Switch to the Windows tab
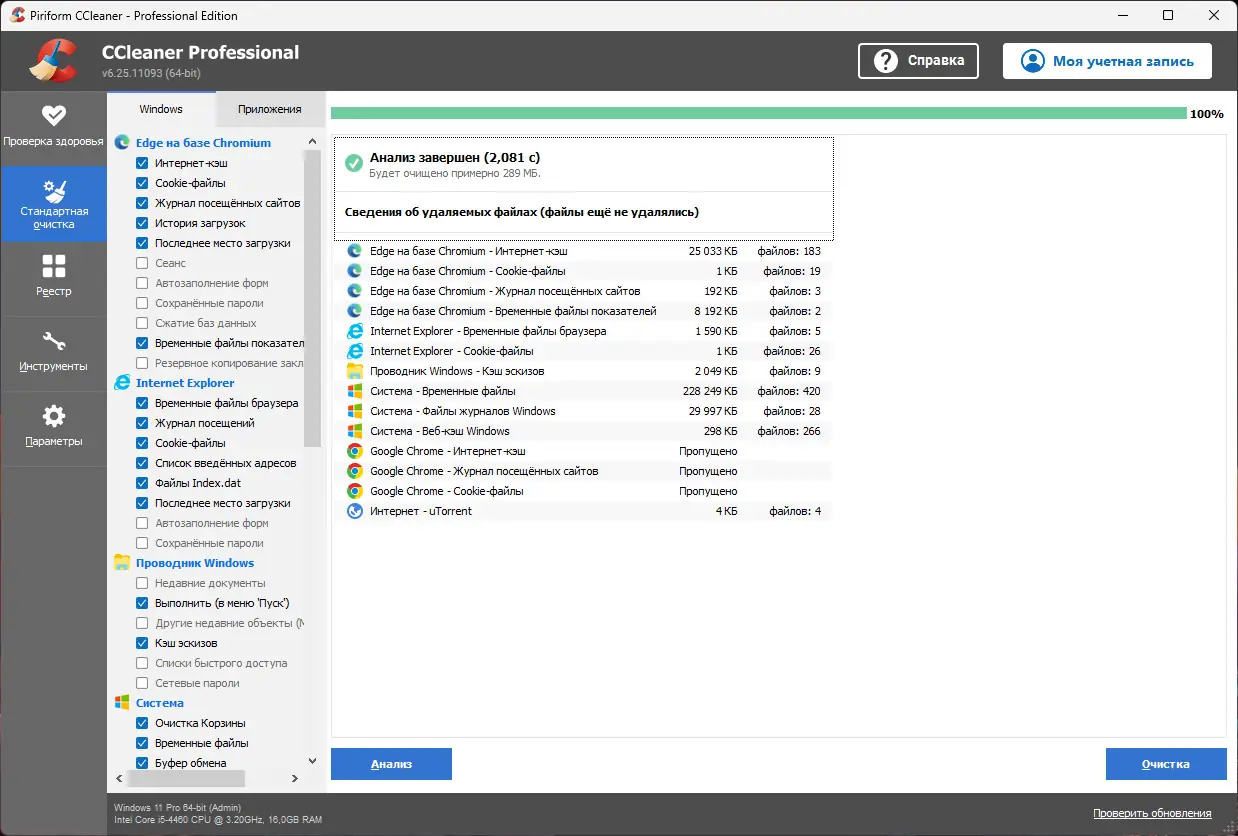 [x=160, y=109]
